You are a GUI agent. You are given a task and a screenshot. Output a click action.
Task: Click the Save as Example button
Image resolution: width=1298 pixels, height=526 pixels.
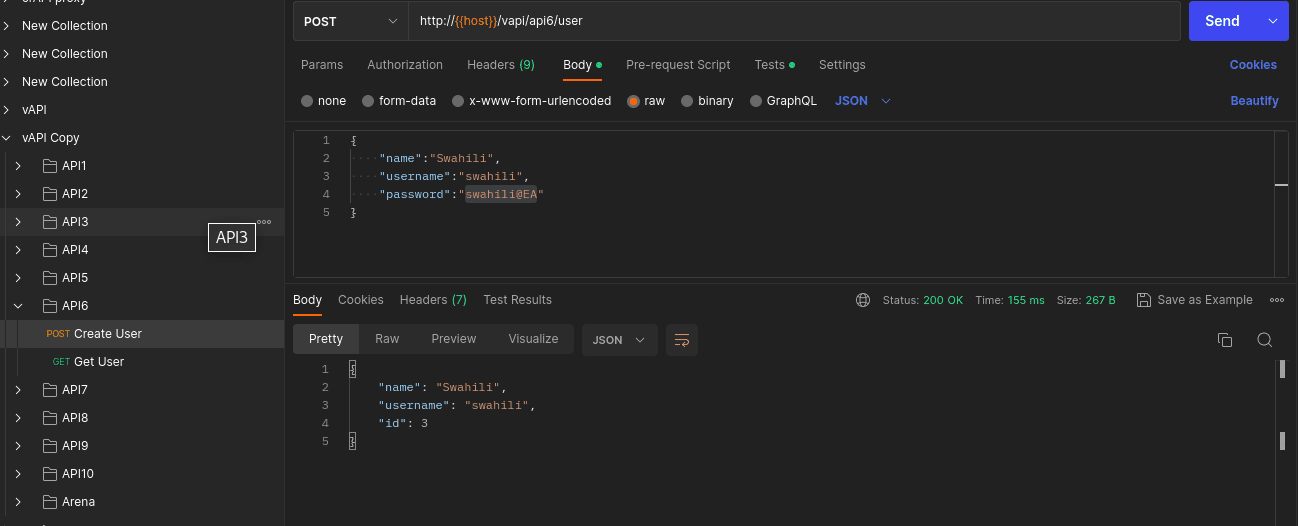point(1194,300)
